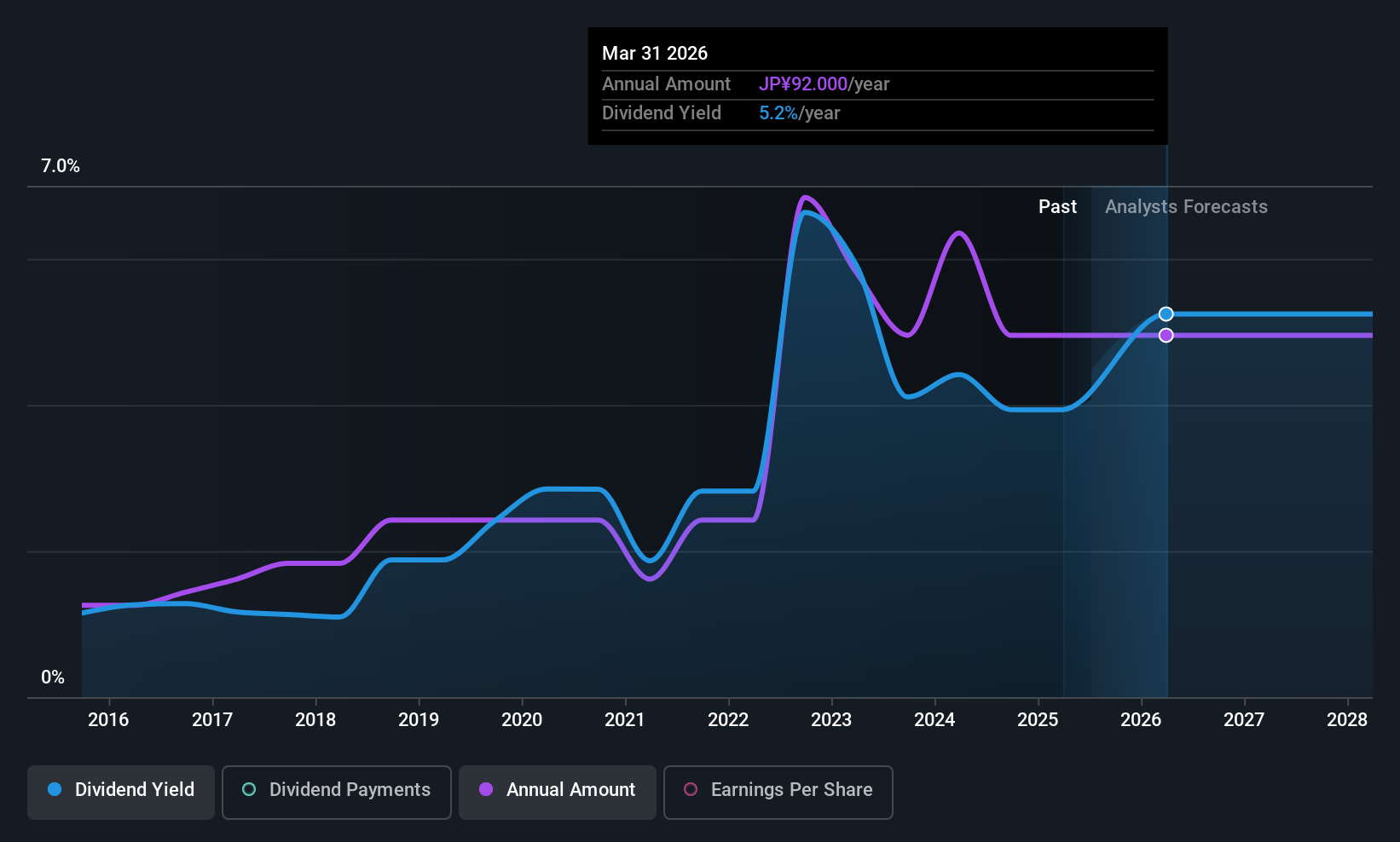Click the 0% y-axis label
The width and height of the screenshot is (1400, 842).
53,678
